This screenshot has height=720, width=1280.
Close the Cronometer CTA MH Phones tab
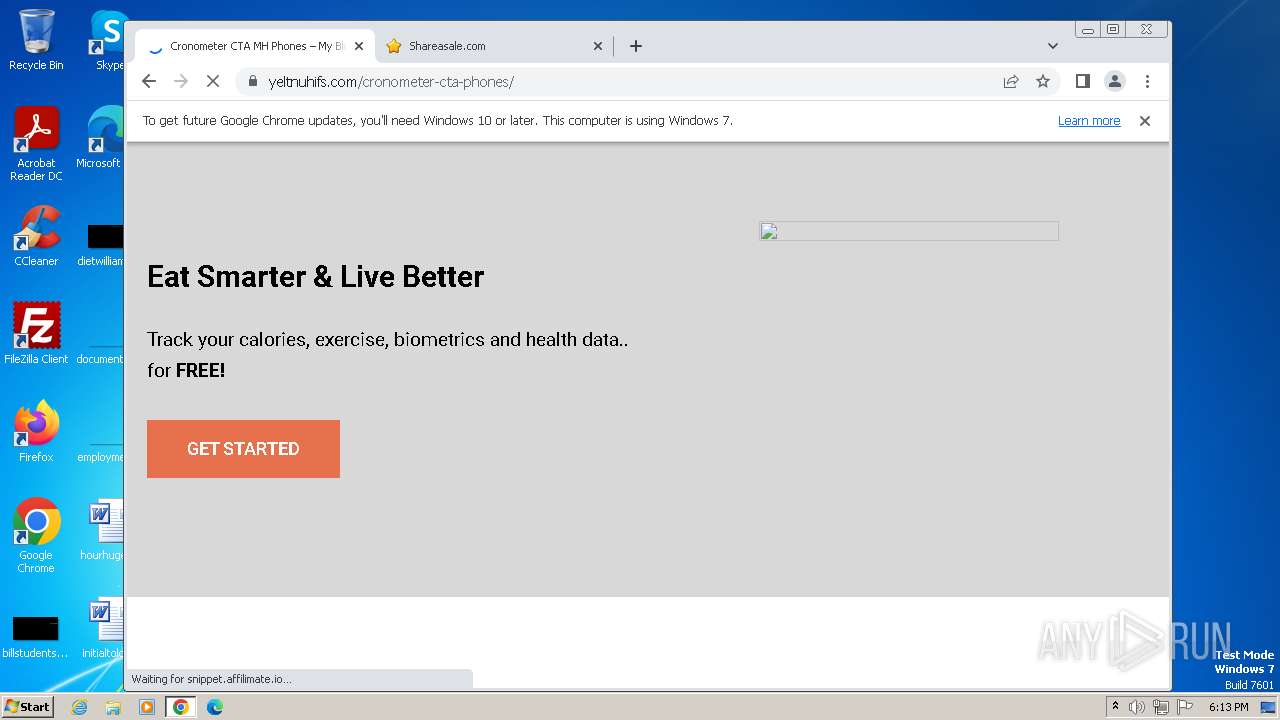[359, 46]
